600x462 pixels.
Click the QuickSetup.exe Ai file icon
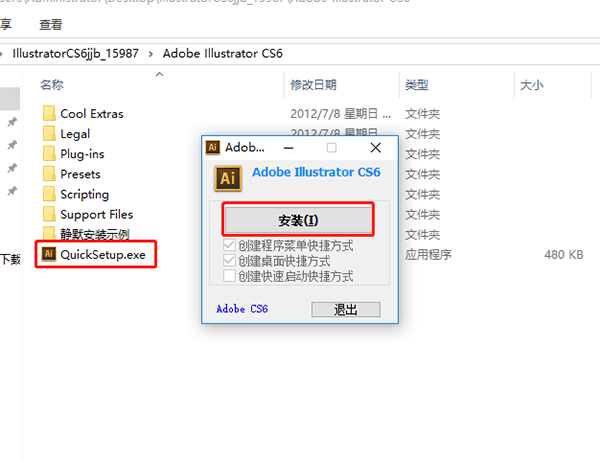click(x=49, y=254)
